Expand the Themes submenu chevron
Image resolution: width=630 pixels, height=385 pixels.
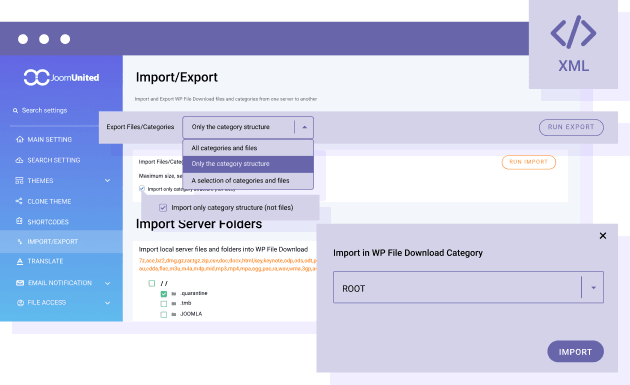coord(108,180)
